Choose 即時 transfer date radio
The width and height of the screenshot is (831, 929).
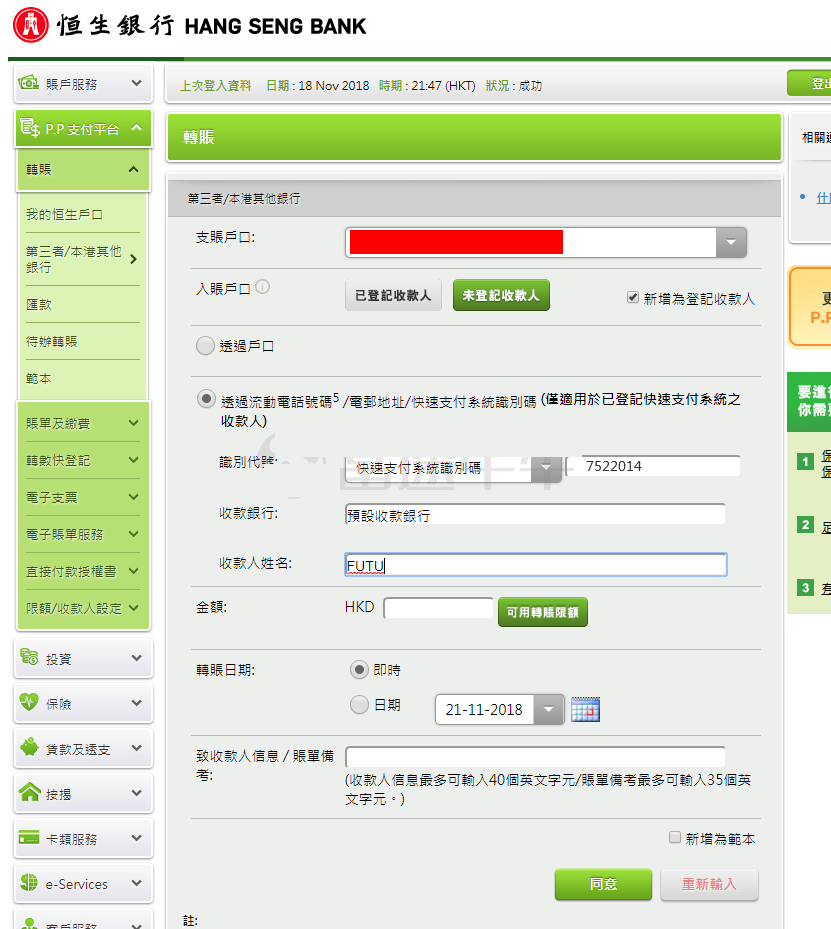[x=359, y=669]
